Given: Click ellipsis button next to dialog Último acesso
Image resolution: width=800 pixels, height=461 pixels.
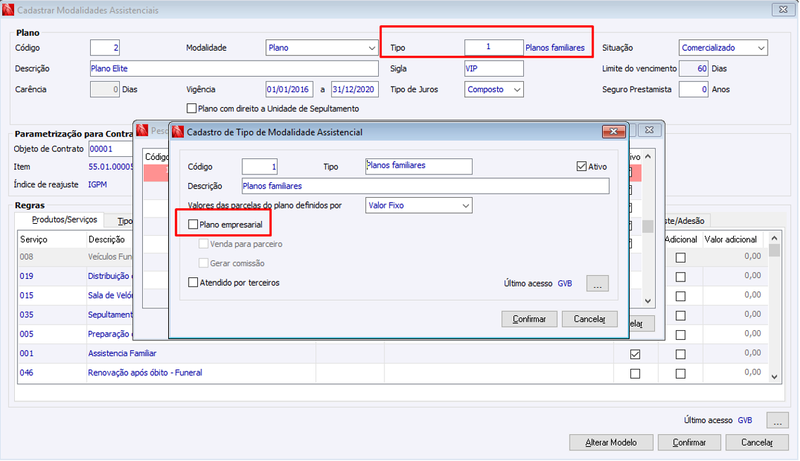Looking at the screenshot, I should click(597, 284).
